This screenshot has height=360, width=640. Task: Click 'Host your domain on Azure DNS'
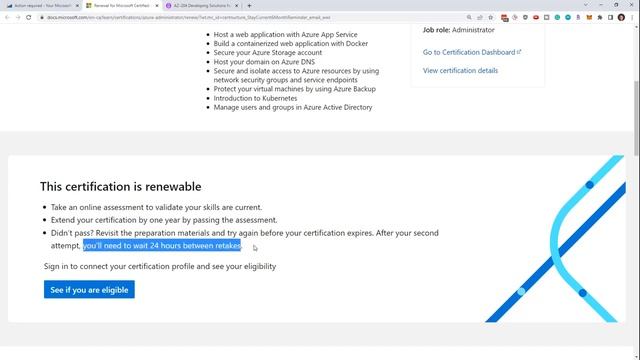(264, 62)
